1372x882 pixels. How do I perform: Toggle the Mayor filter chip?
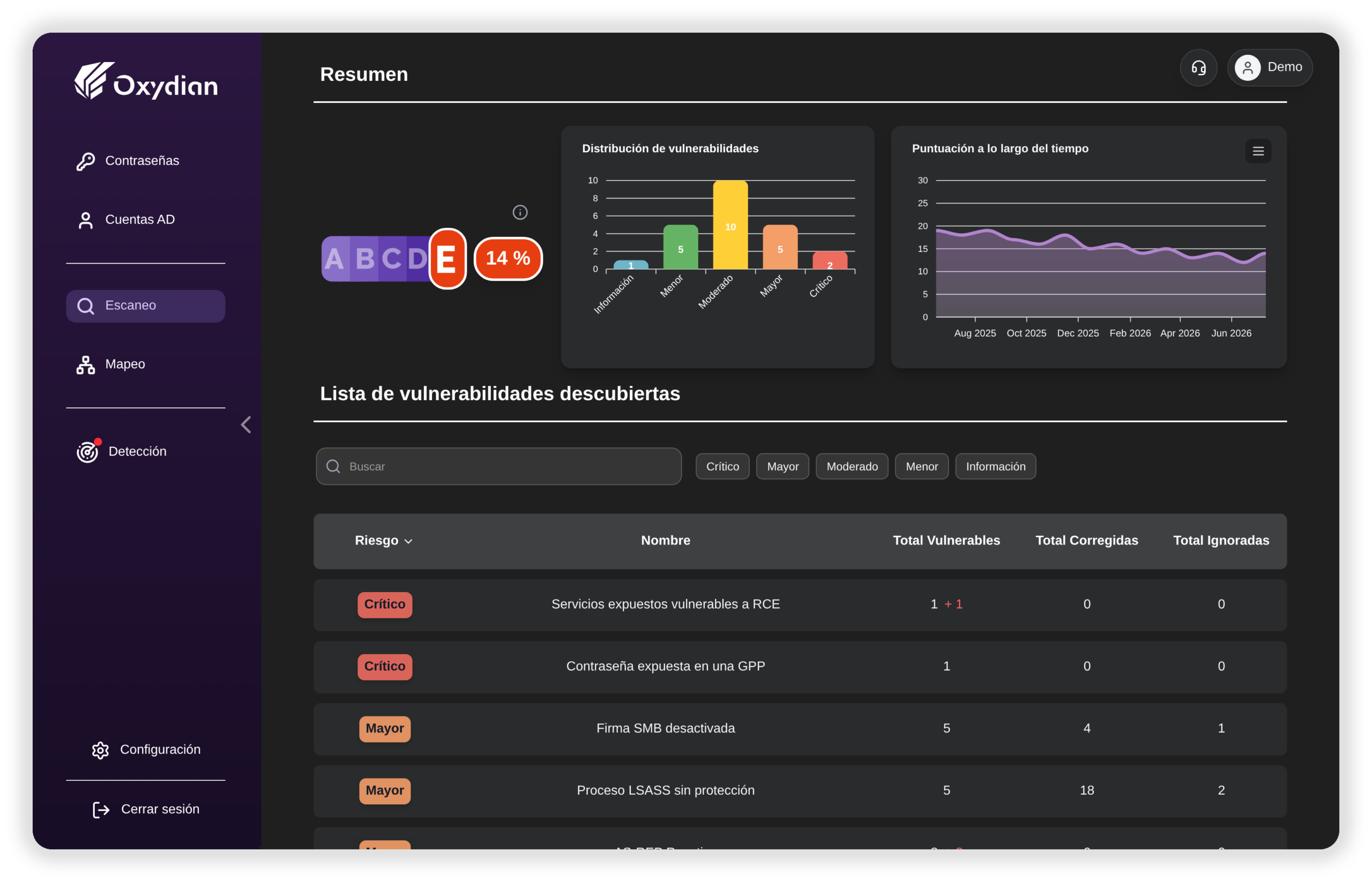point(782,467)
